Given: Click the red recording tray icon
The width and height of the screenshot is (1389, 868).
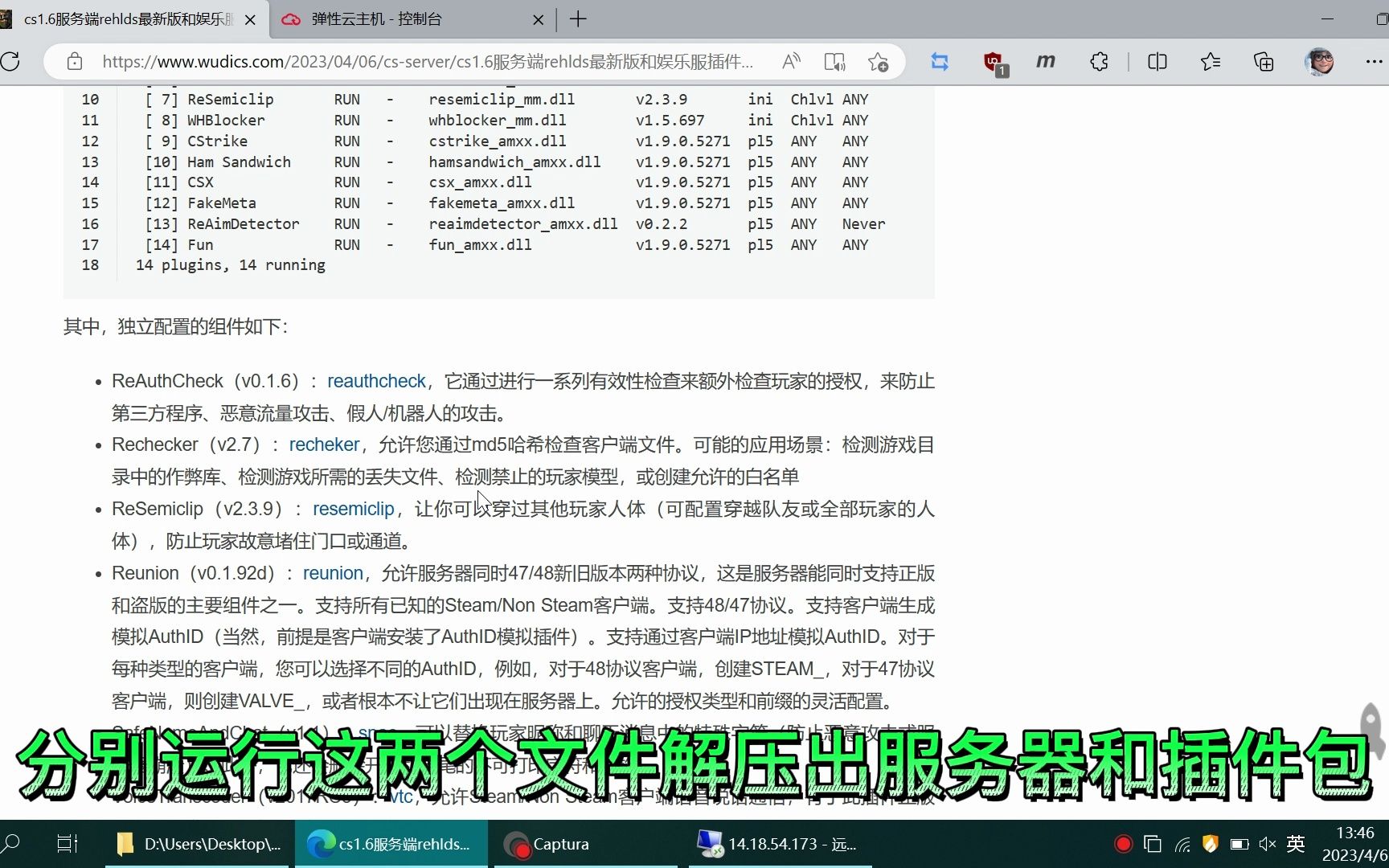Looking at the screenshot, I should pyautogui.click(x=1124, y=844).
